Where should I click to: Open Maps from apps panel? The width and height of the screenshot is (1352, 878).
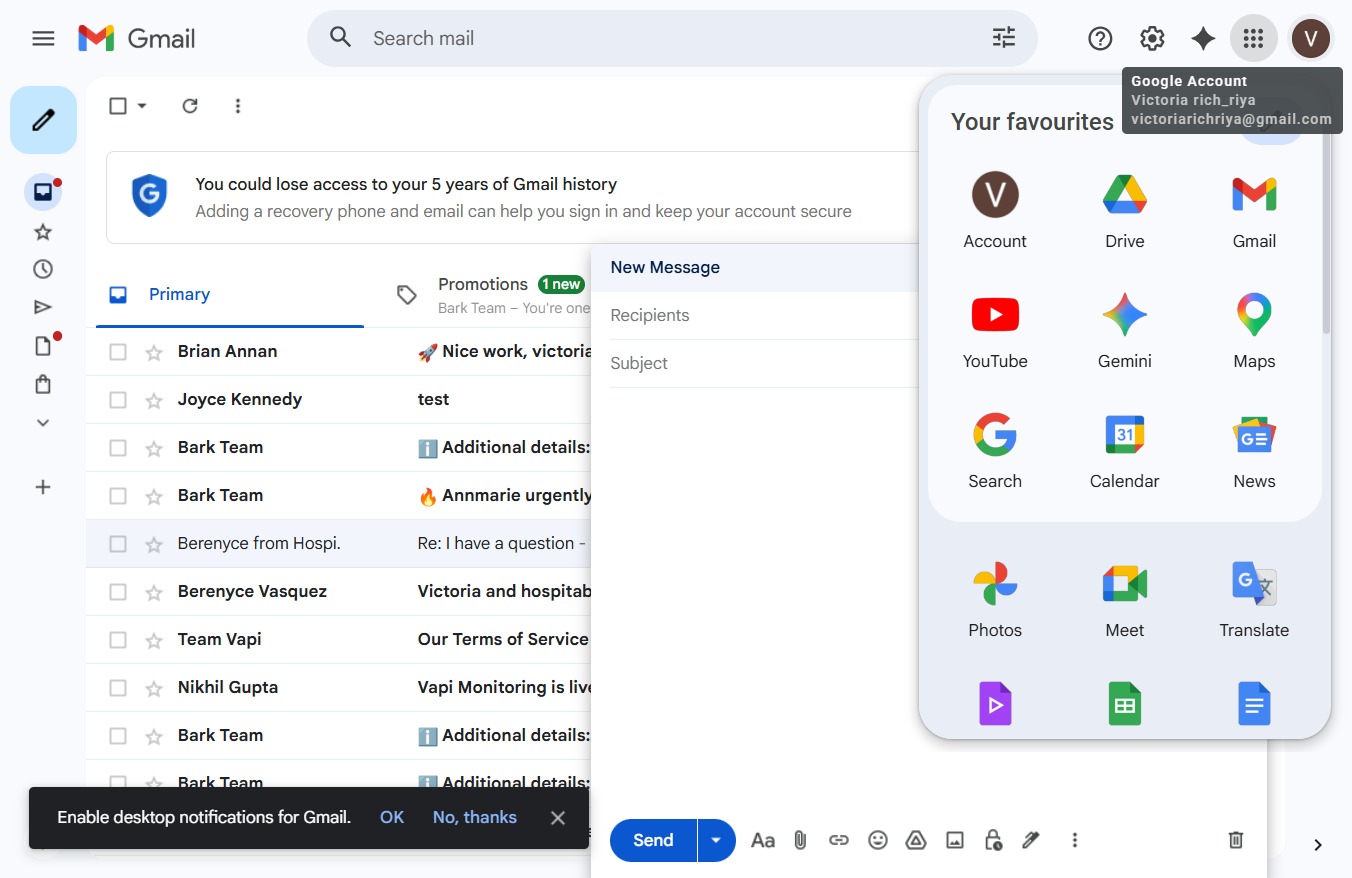click(x=1254, y=330)
